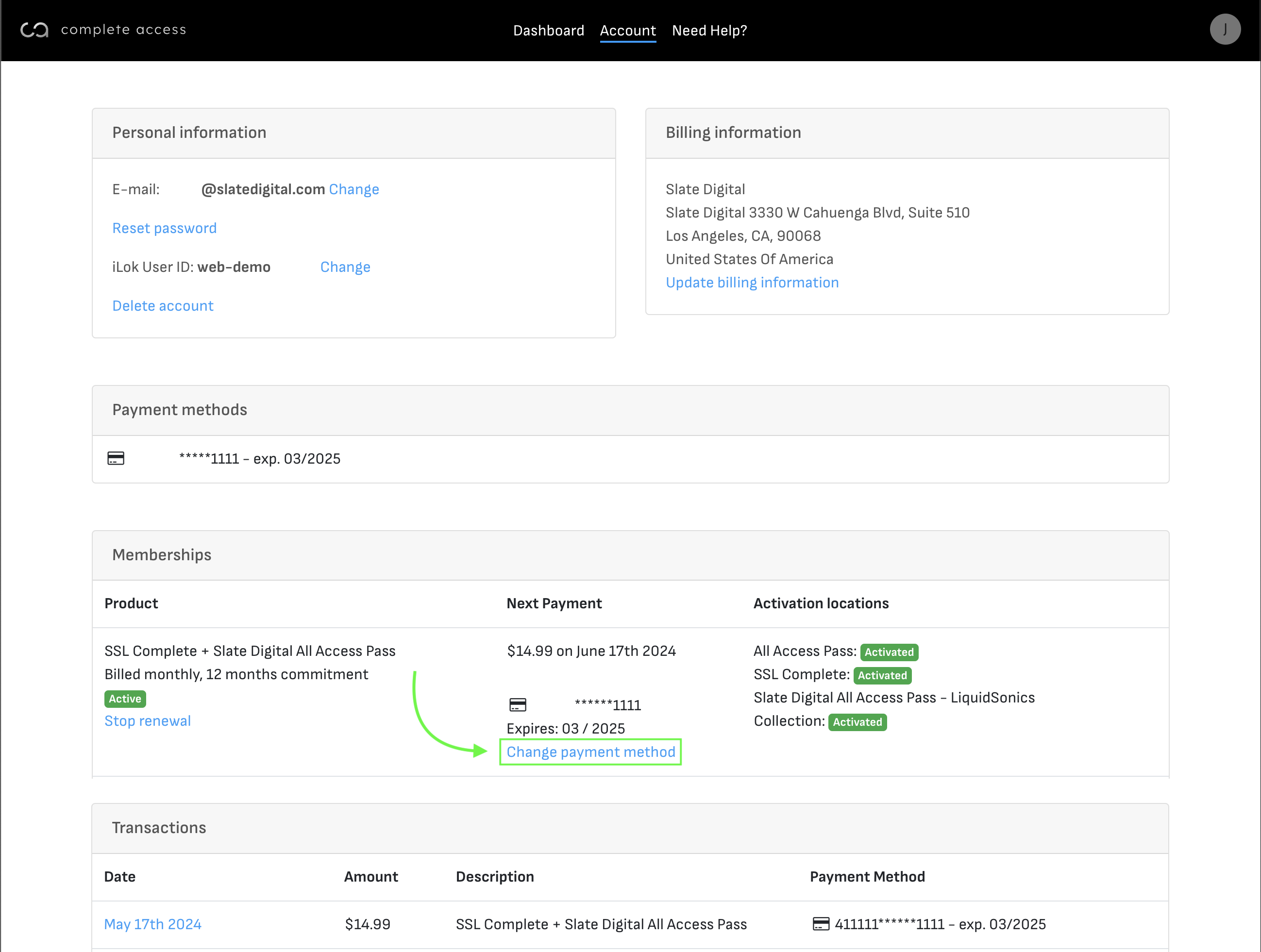Click Update billing information
Viewport: 1261px width, 952px height.
752,282
